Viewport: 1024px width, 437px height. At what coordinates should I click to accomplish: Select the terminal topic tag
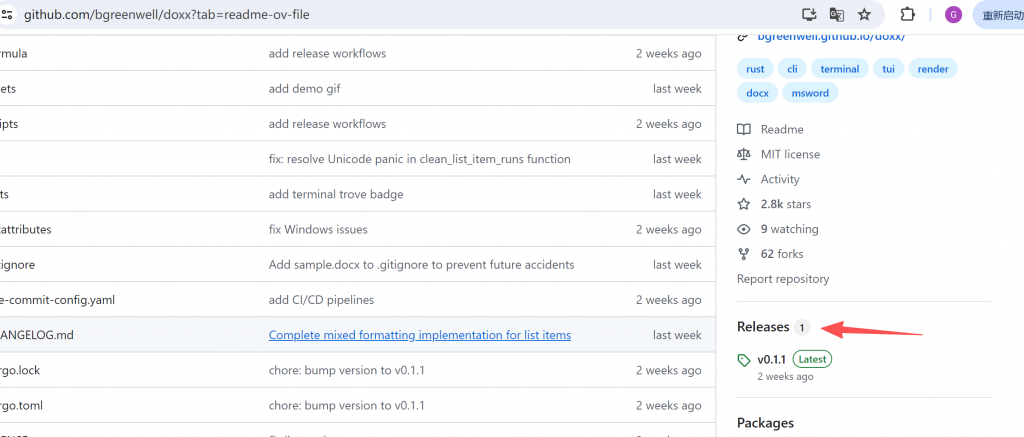coord(839,69)
